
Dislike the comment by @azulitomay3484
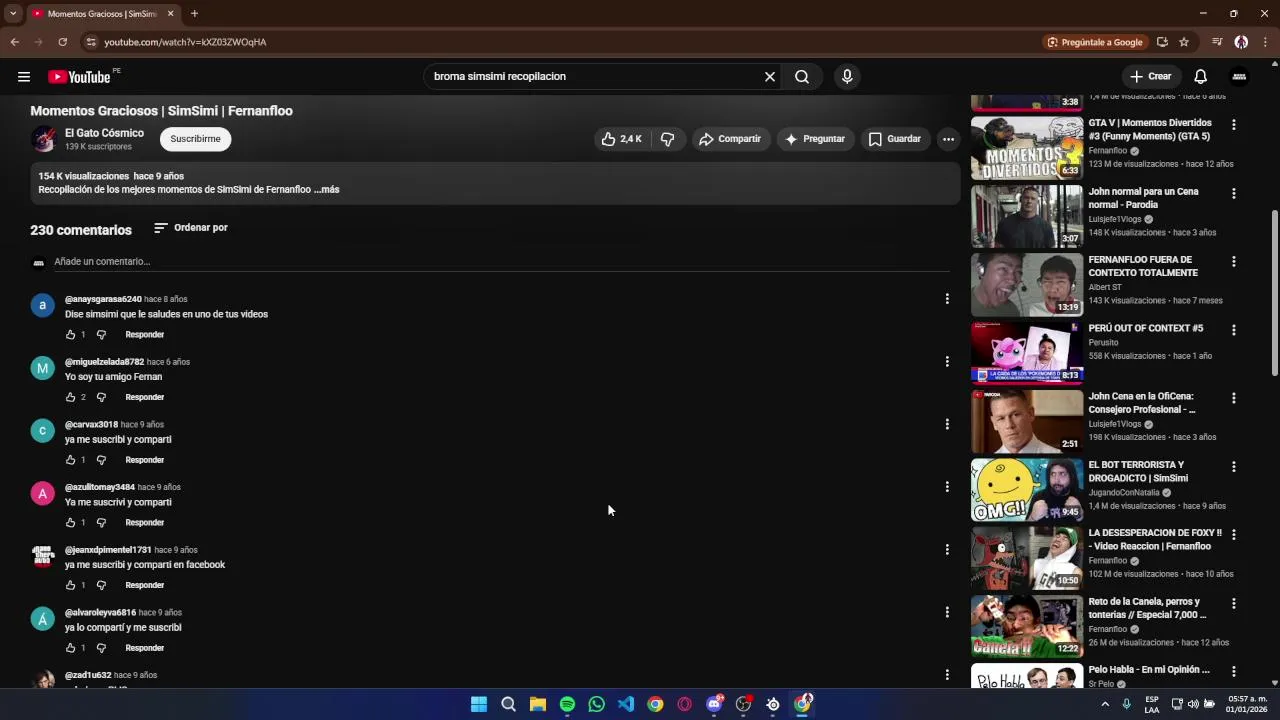click(x=101, y=523)
